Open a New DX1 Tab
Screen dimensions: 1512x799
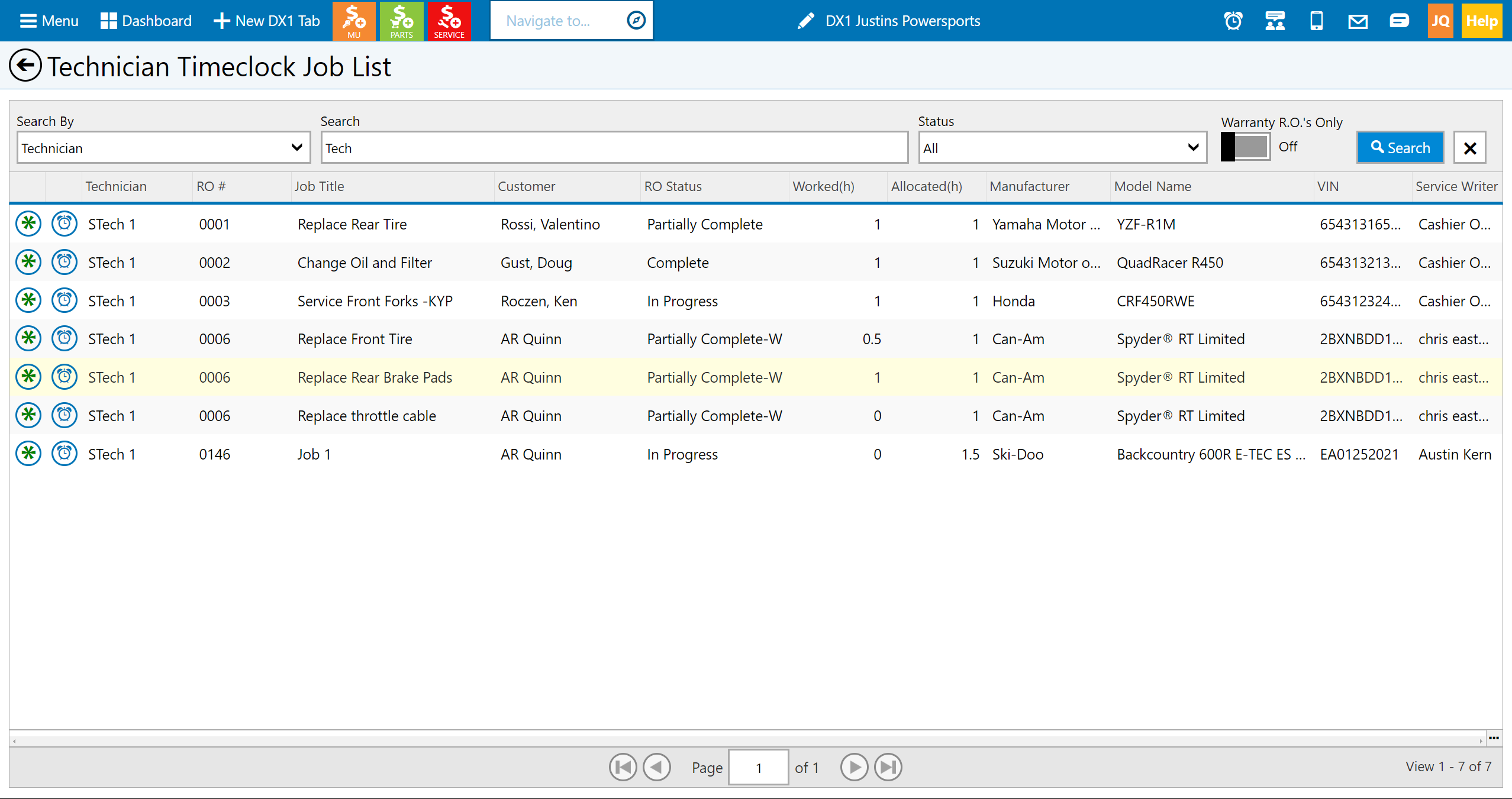click(266, 21)
